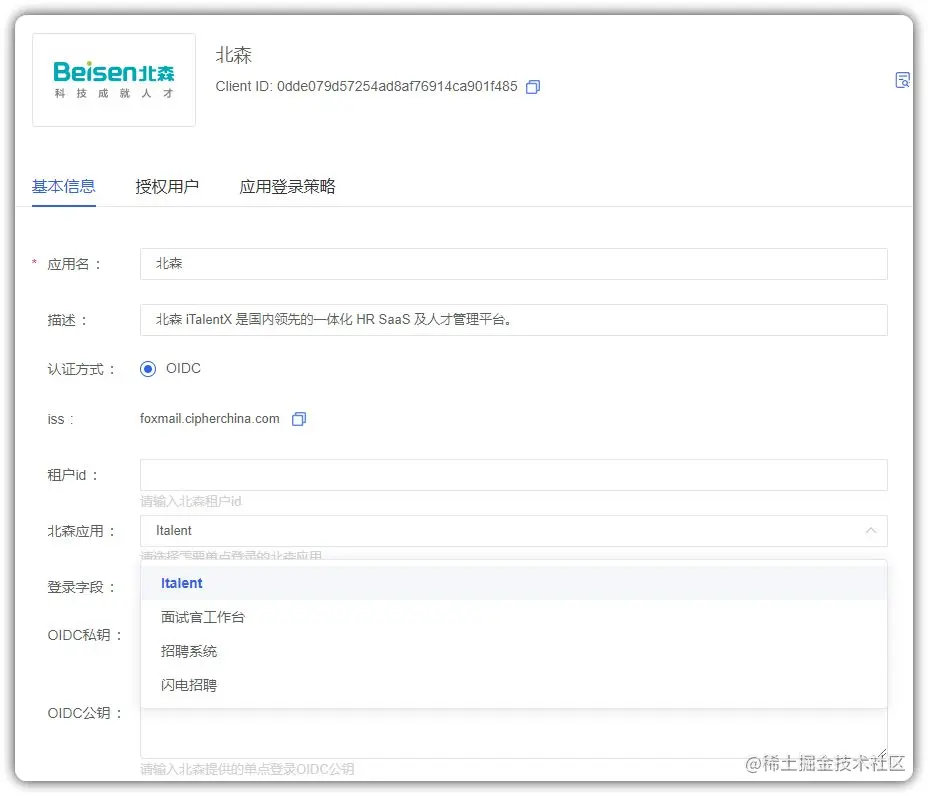This screenshot has width=928, height=796.
Task: Click into the 租户id input field
Action: coord(513,475)
